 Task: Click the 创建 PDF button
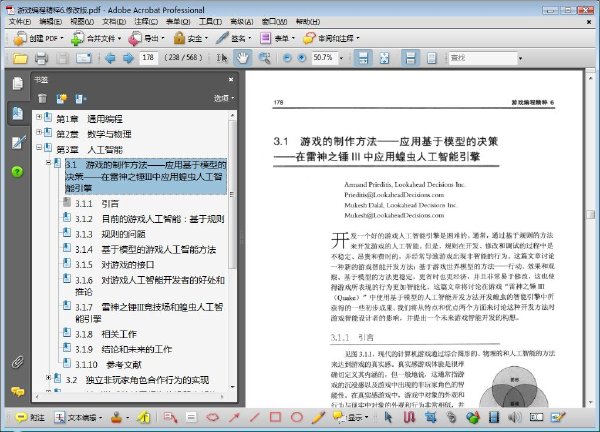[x=38, y=38]
